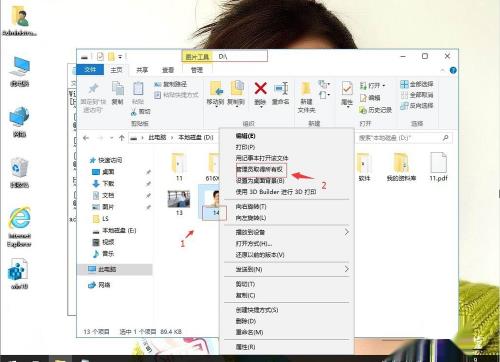500x362 pixels.
Task: Click the 剪切 scissors button
Action: 141,112
